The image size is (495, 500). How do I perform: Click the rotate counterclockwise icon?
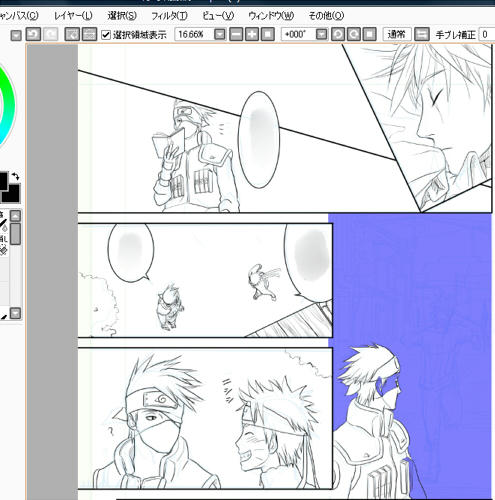tap(338, 34)
